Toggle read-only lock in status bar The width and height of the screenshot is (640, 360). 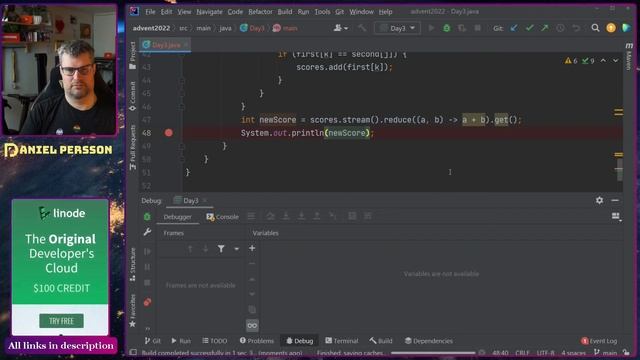click(x=626, y=352)
